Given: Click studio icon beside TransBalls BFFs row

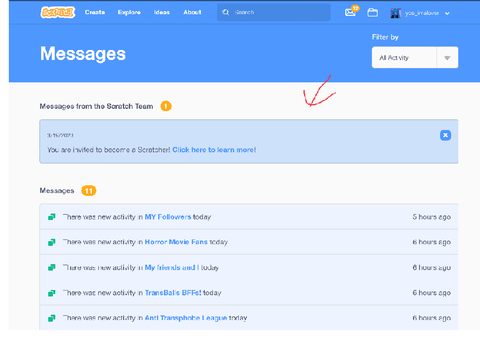Looking at the screenshot, I should [x=51, y=293].
